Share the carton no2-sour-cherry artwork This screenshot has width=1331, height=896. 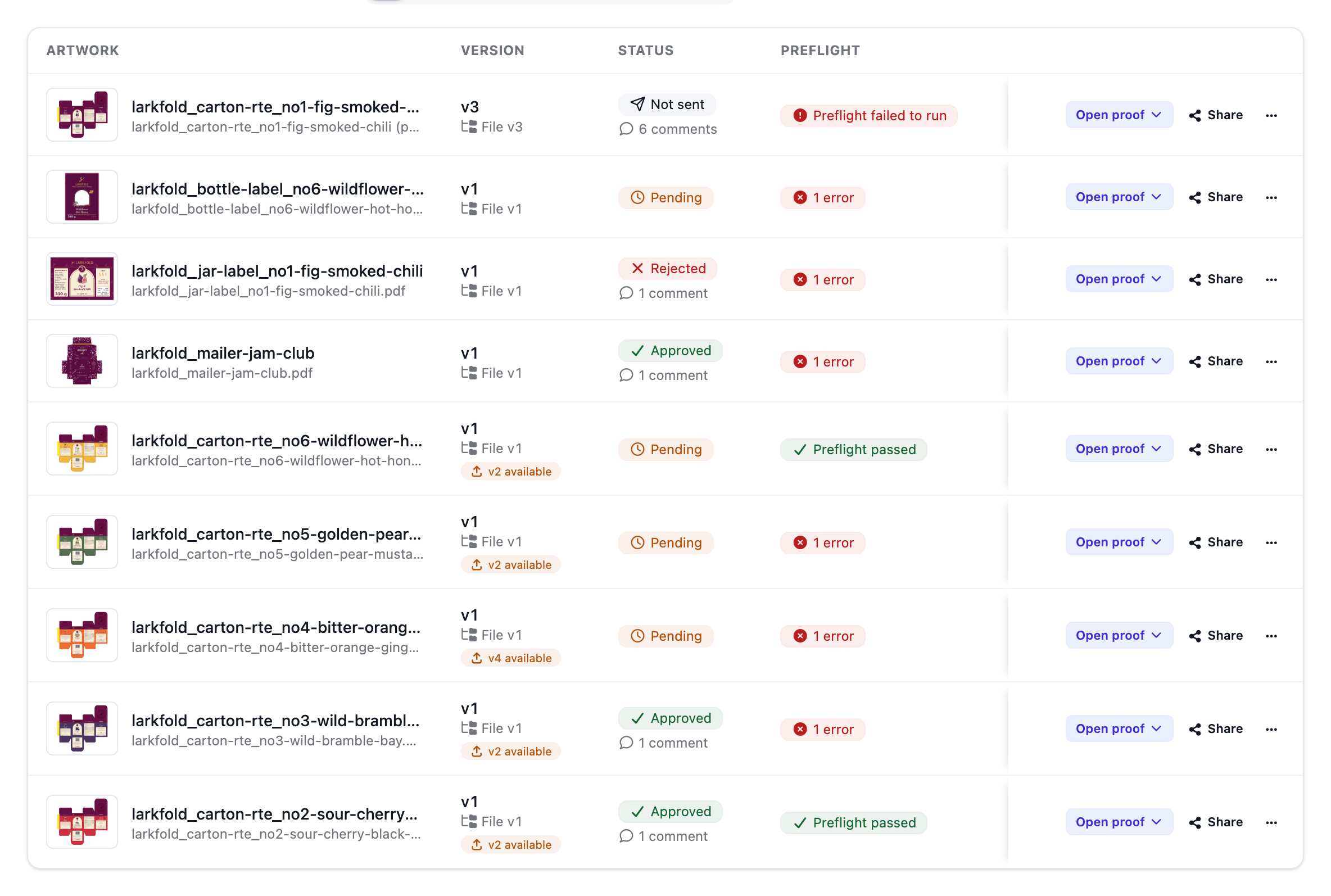(1216, 822)
